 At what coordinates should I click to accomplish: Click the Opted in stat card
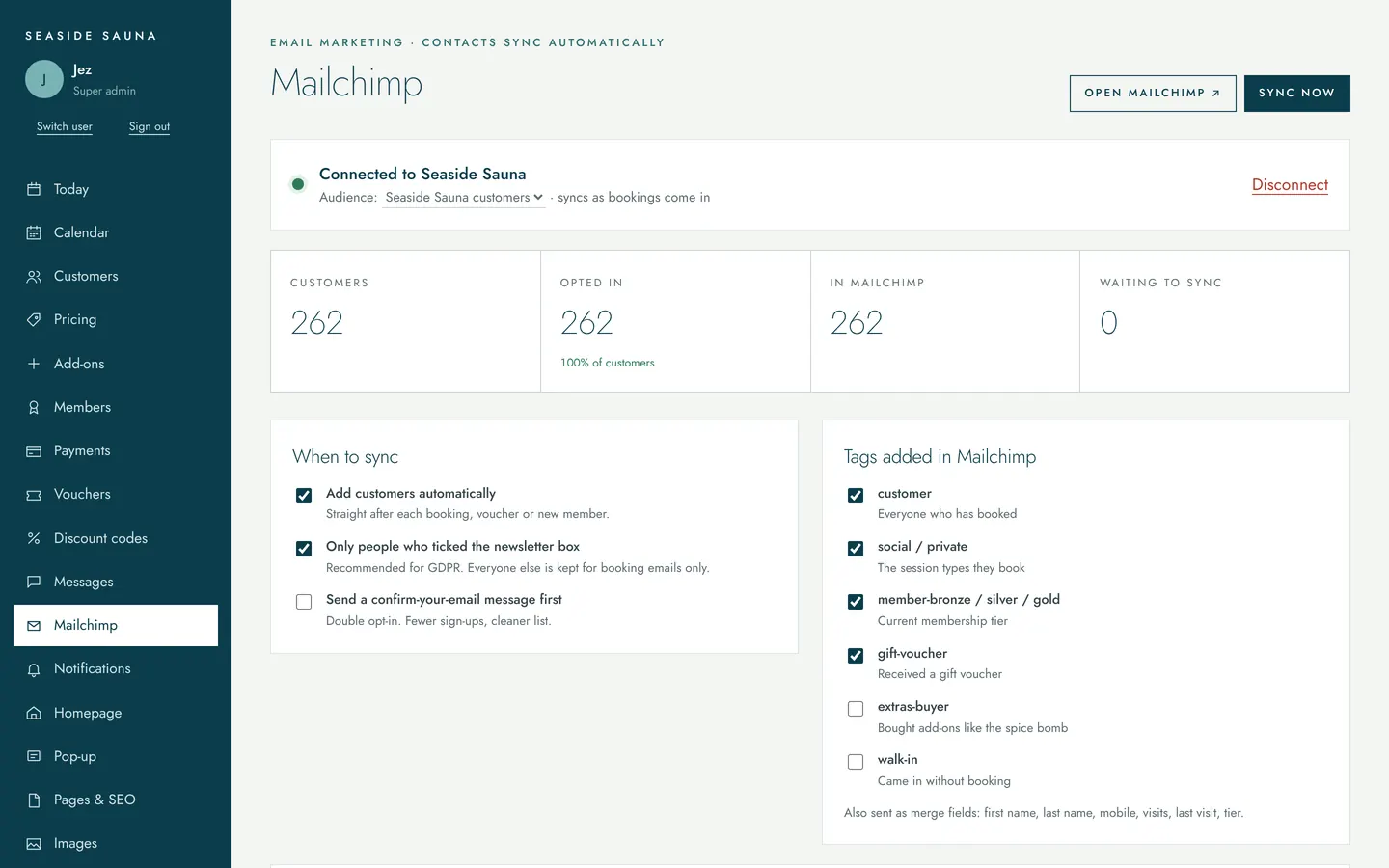[675, 321]
